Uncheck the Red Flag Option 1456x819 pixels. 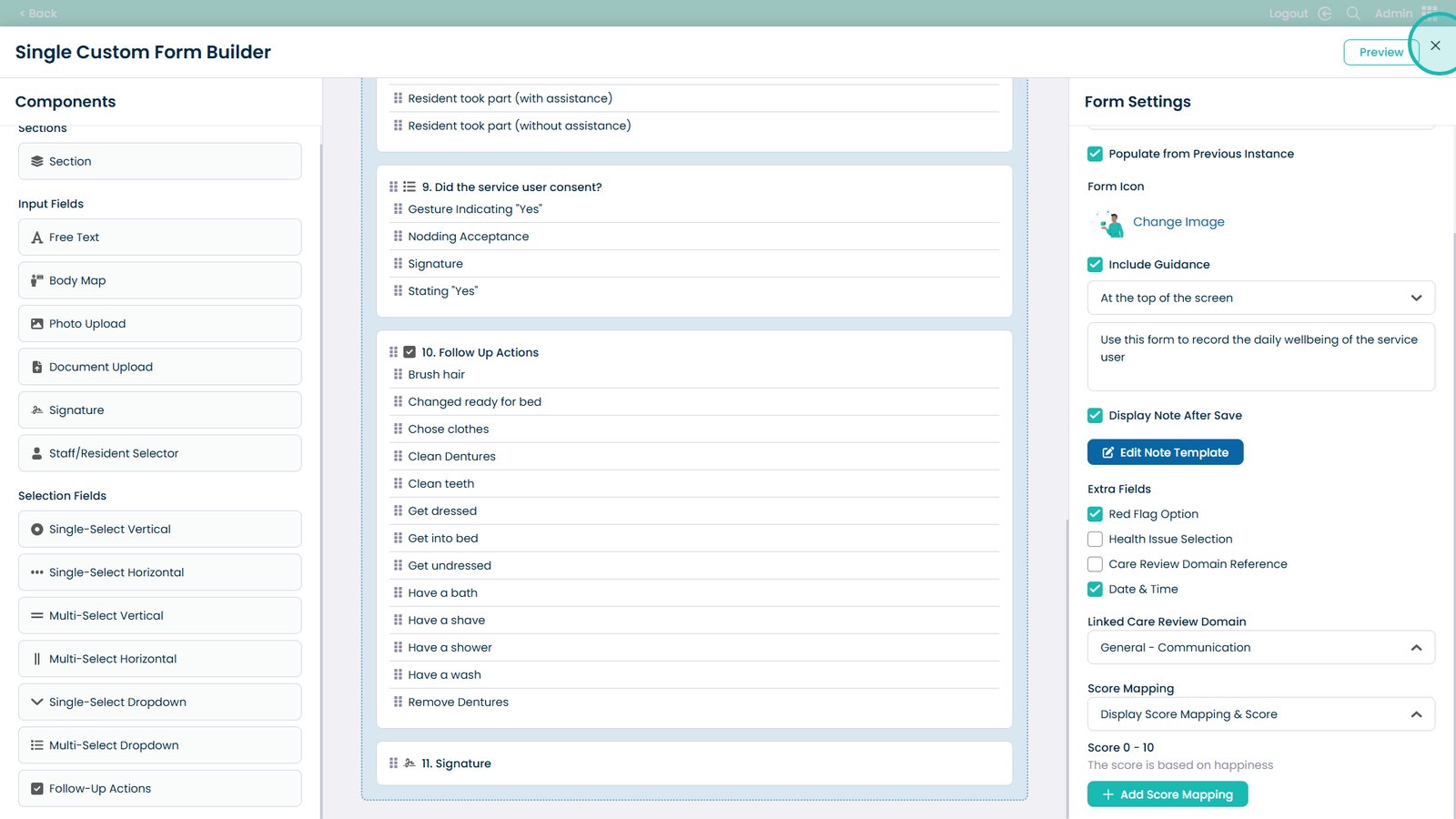tap(1095, 514)
